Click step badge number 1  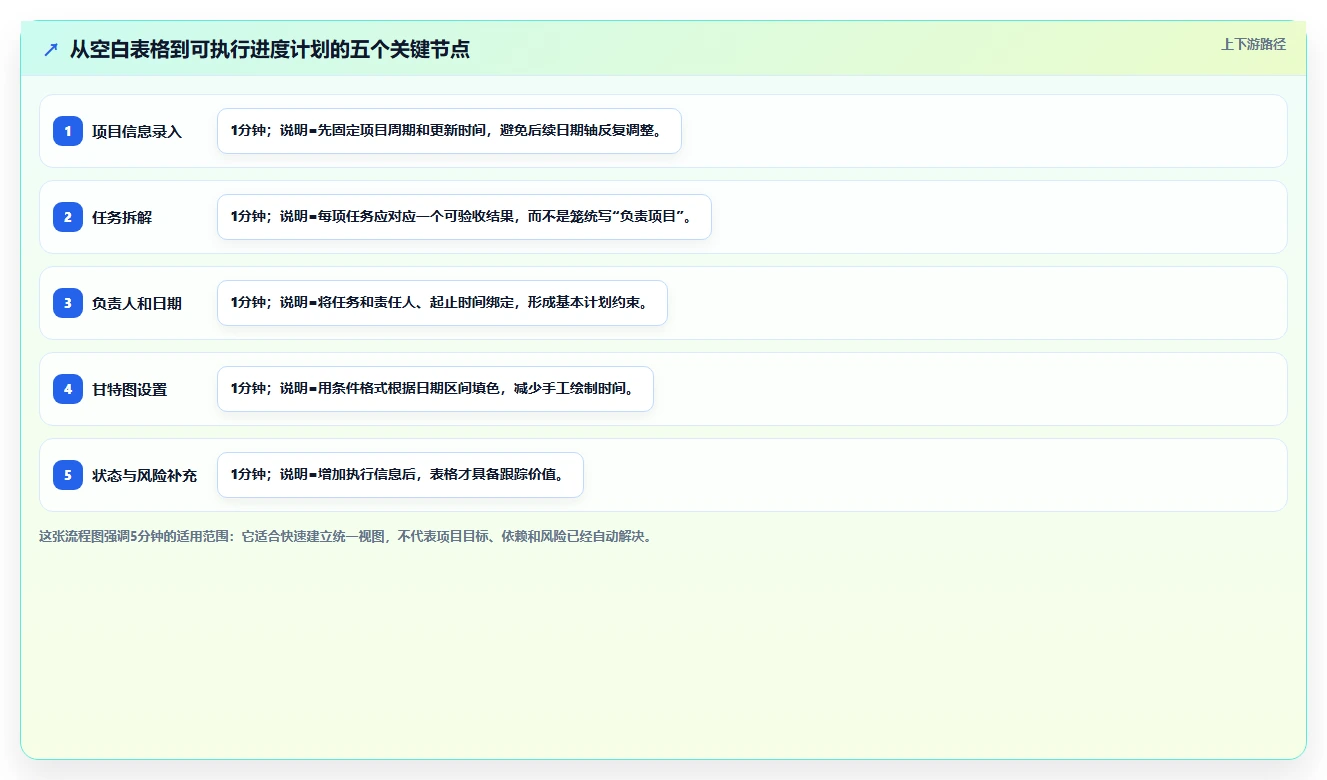coord(68,131)
